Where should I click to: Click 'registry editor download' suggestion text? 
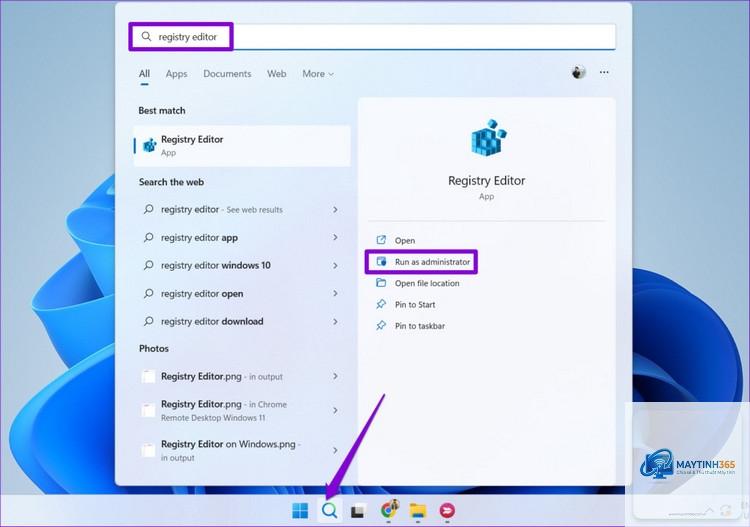pyautogui.click(x=212, y=321)
